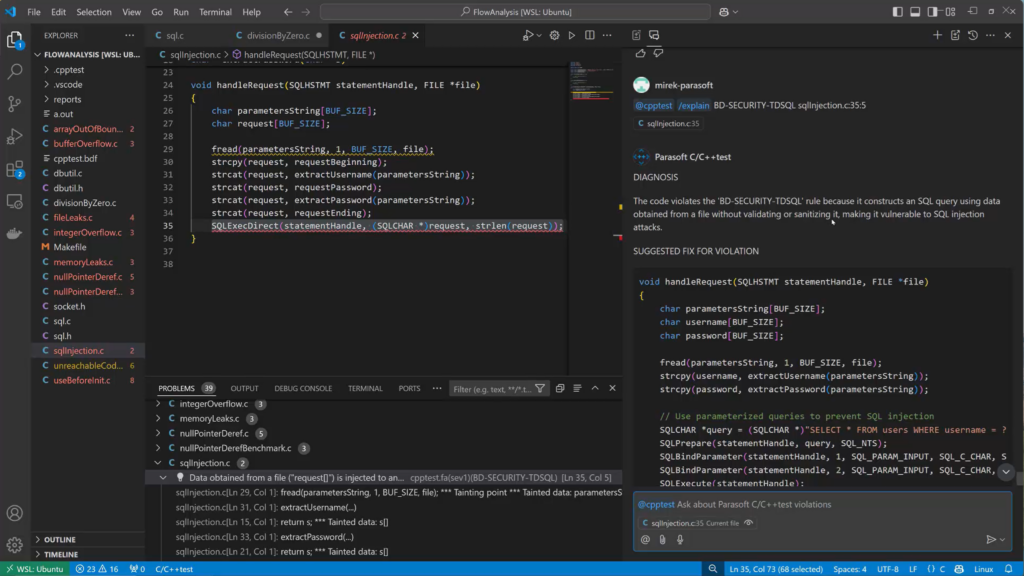Toggle bottom panel layout button
This screenshot has width=1024, height=576.
coord(915,12)
